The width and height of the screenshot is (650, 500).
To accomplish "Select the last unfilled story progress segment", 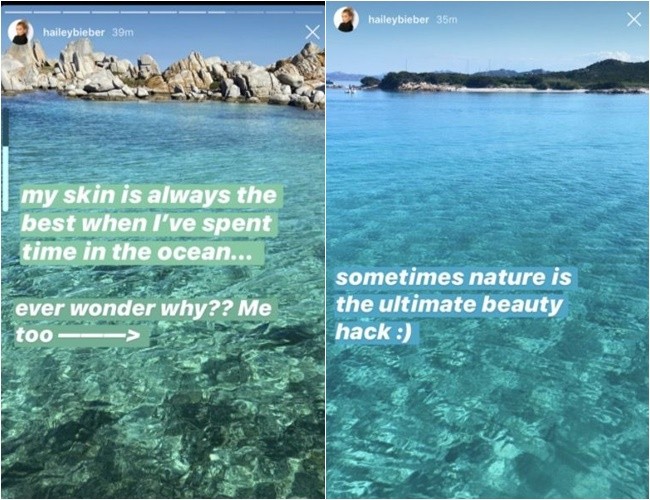I will pyautogui.click(x=309, y=12).
